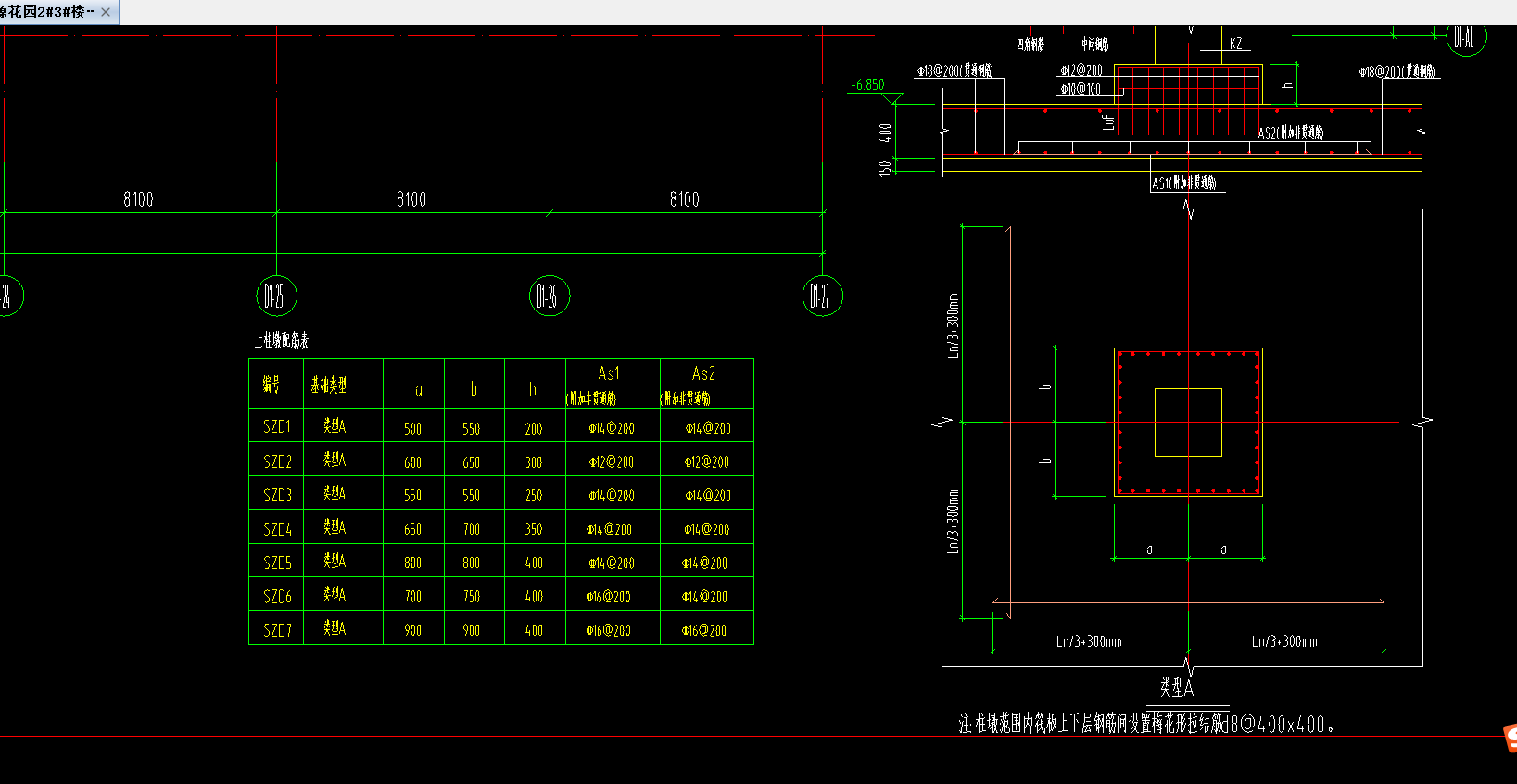
Task: Select value 700 in SZD4 row
Action: (472, 529)
